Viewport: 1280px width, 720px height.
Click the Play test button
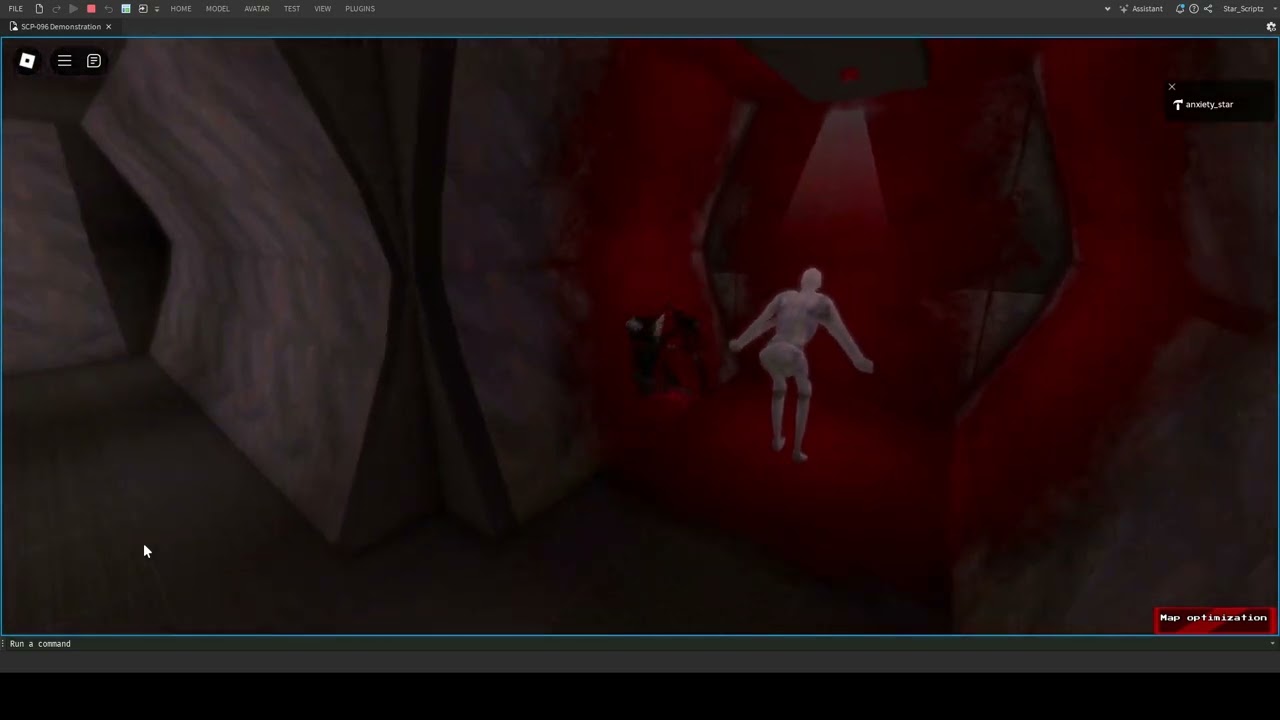pyautogui.click(x=73, y=9)
